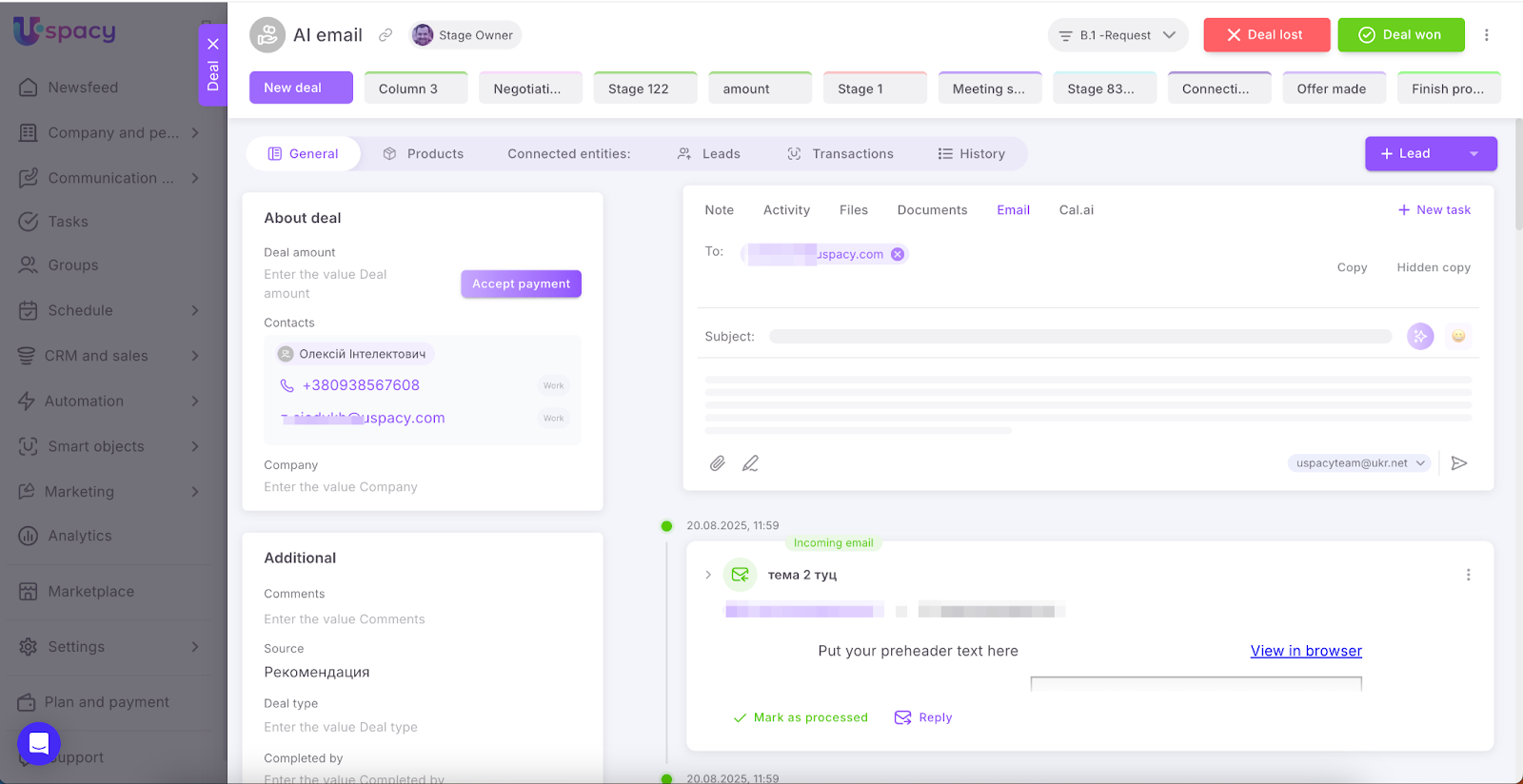Screen dimensions: 1523x784
Task: Click the attach file paperclip icon
Action: point(718,463)
